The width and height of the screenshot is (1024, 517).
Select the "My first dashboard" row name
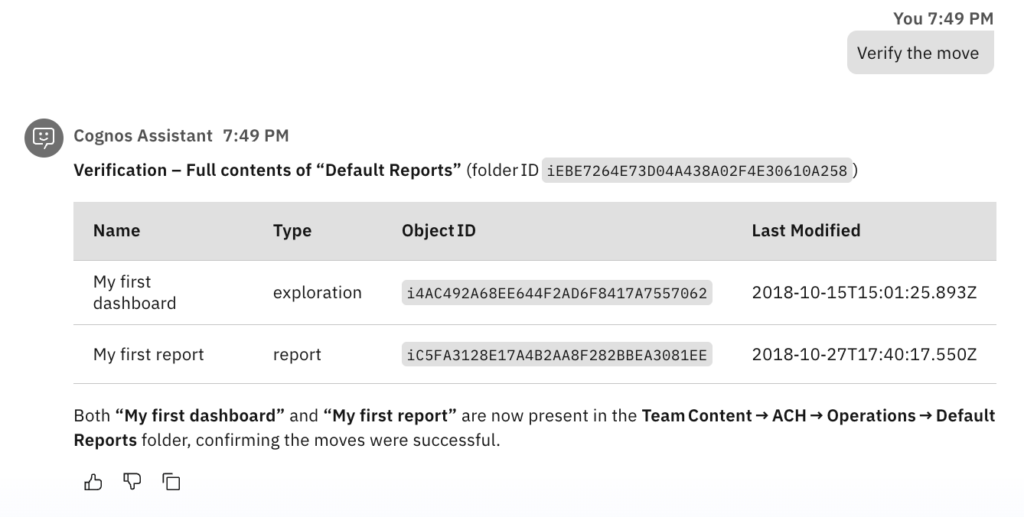point(134,292)
